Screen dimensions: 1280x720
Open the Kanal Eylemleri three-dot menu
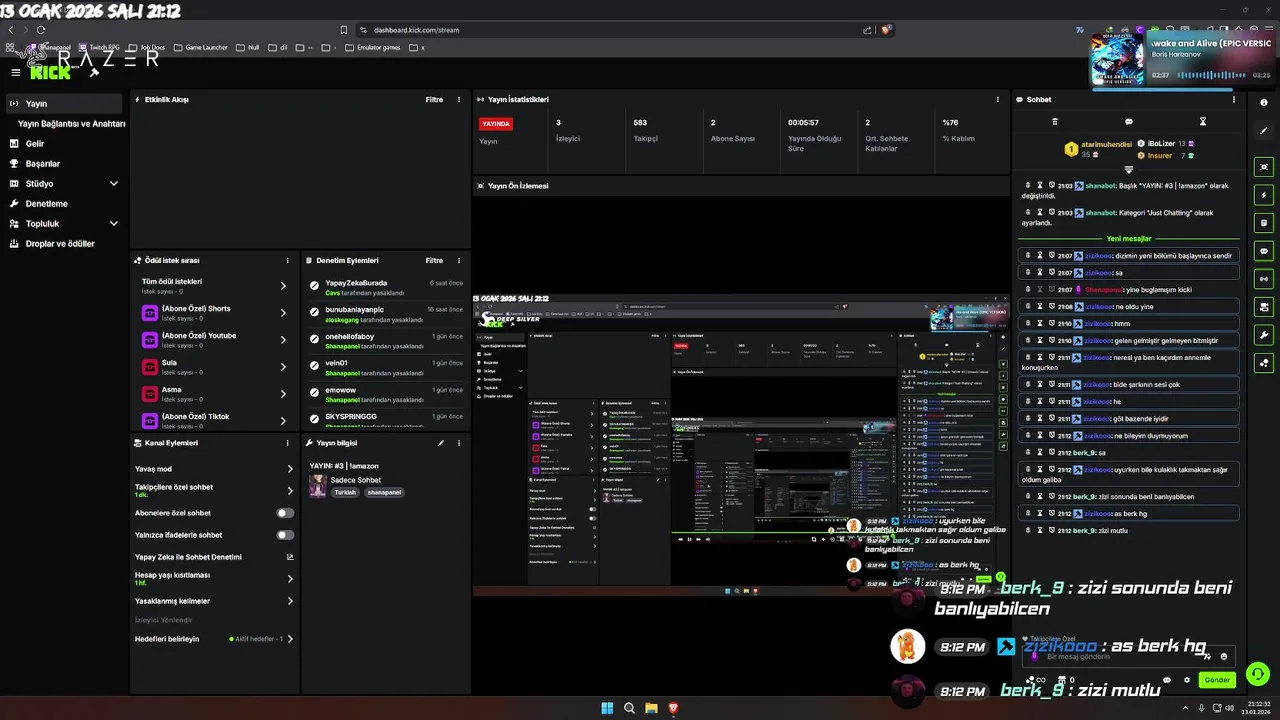tap(287, 443)
